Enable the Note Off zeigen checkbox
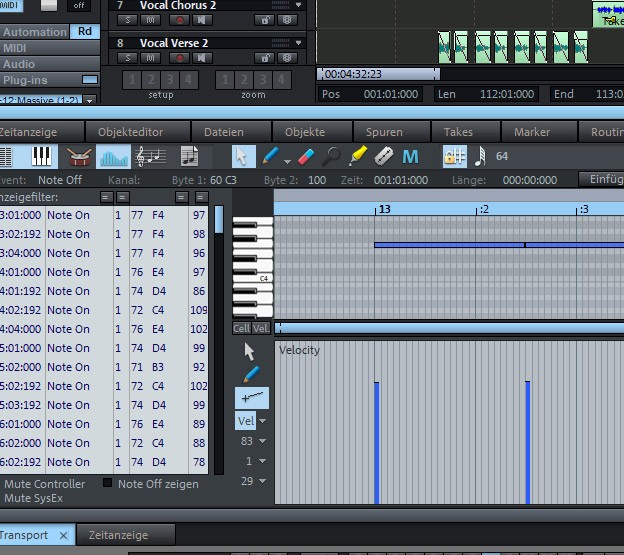The width and height of the screenshot is (624, 555). click(x=108, y=484)
